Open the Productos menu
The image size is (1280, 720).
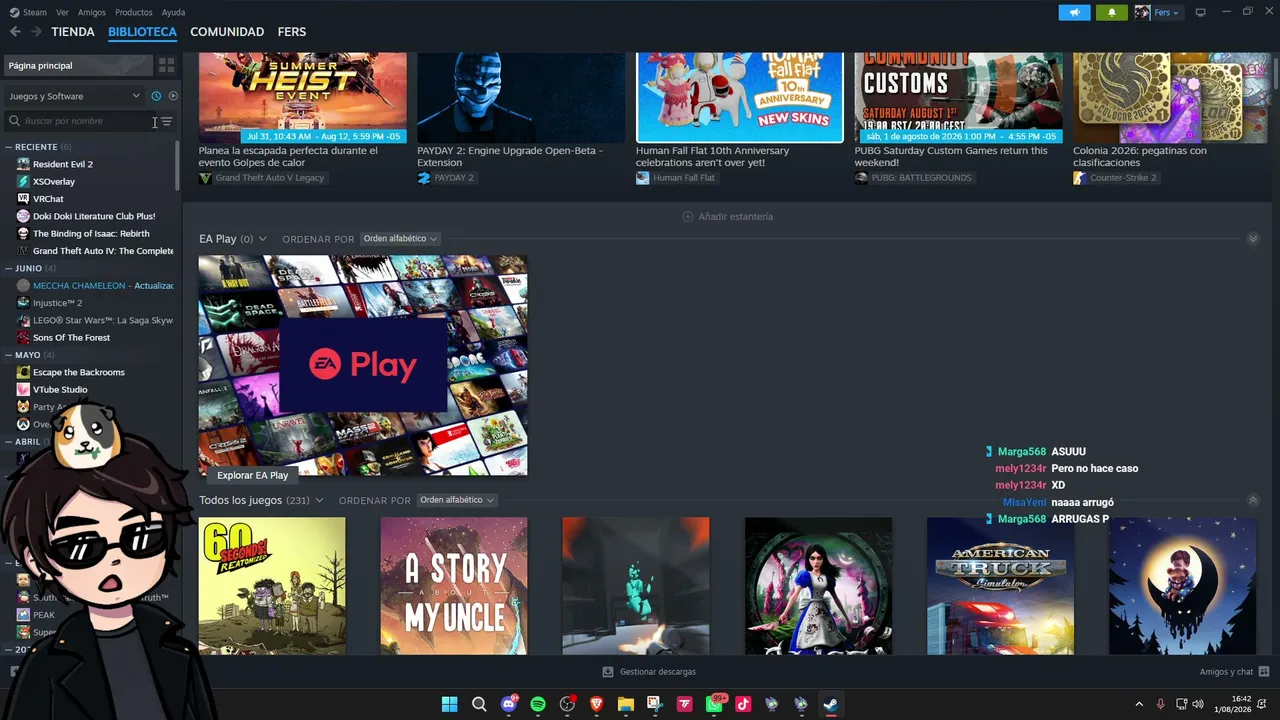[134, 12]
